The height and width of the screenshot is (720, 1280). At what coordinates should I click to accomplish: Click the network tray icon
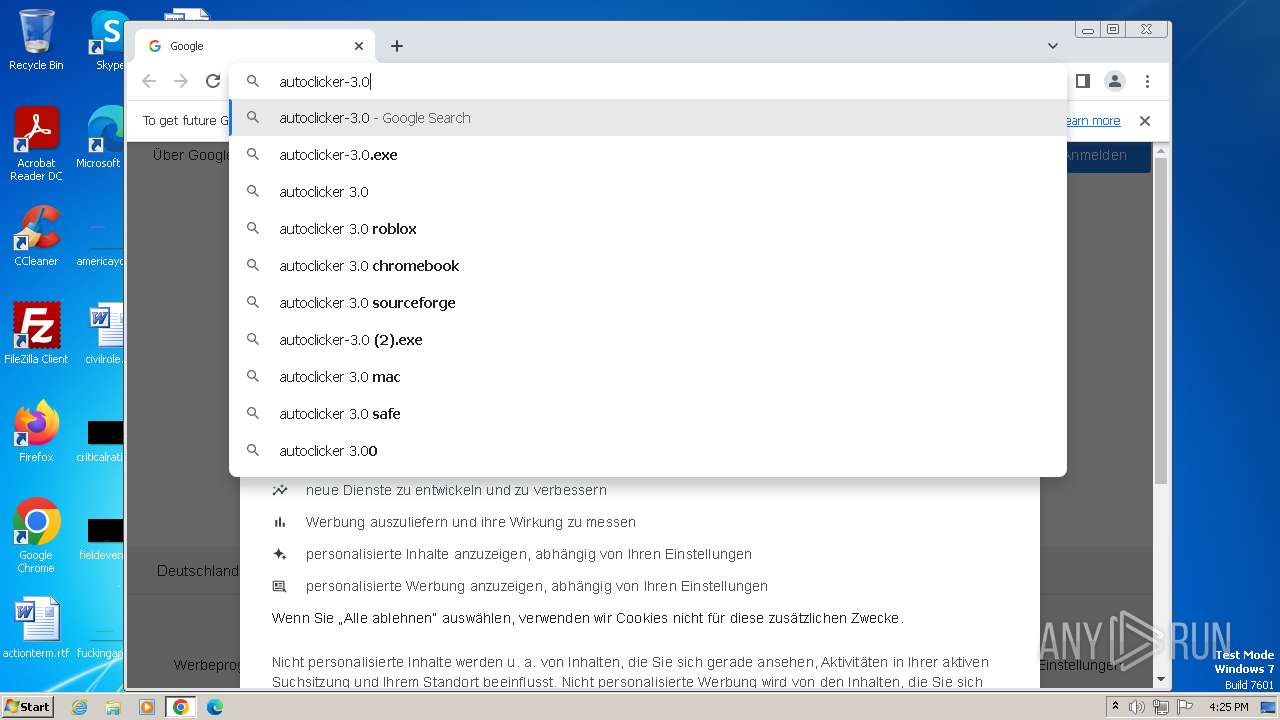click(x=1160, y=707)
